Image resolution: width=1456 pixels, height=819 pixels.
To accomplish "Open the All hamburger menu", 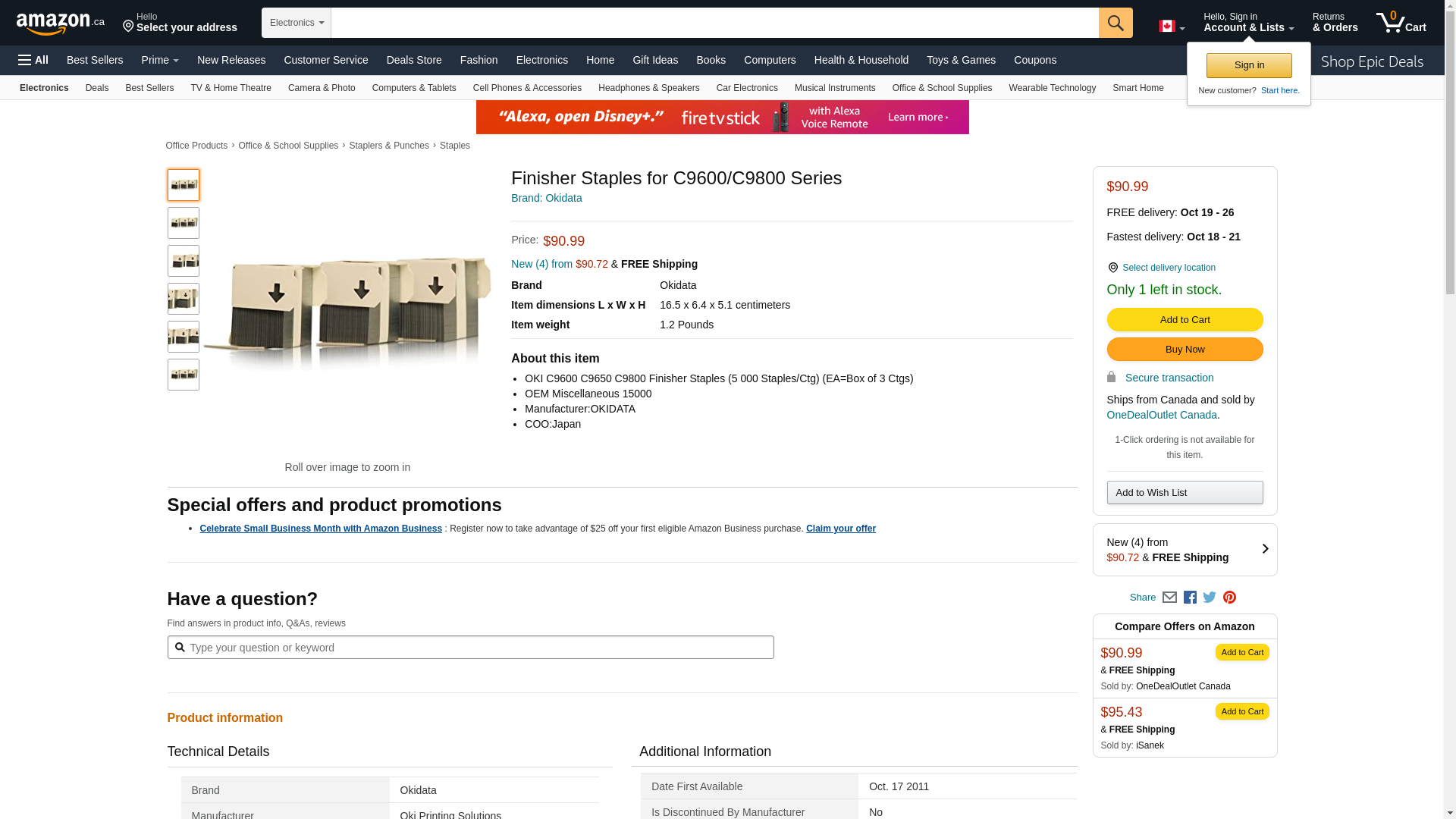I will 33,60.
